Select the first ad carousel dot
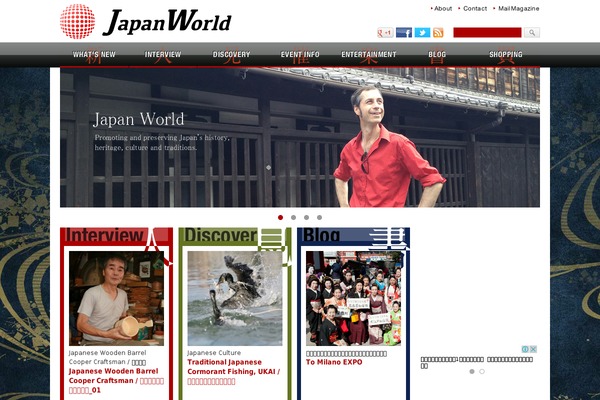The height and width of the screenshot is (400, 600). pos(472,371)
